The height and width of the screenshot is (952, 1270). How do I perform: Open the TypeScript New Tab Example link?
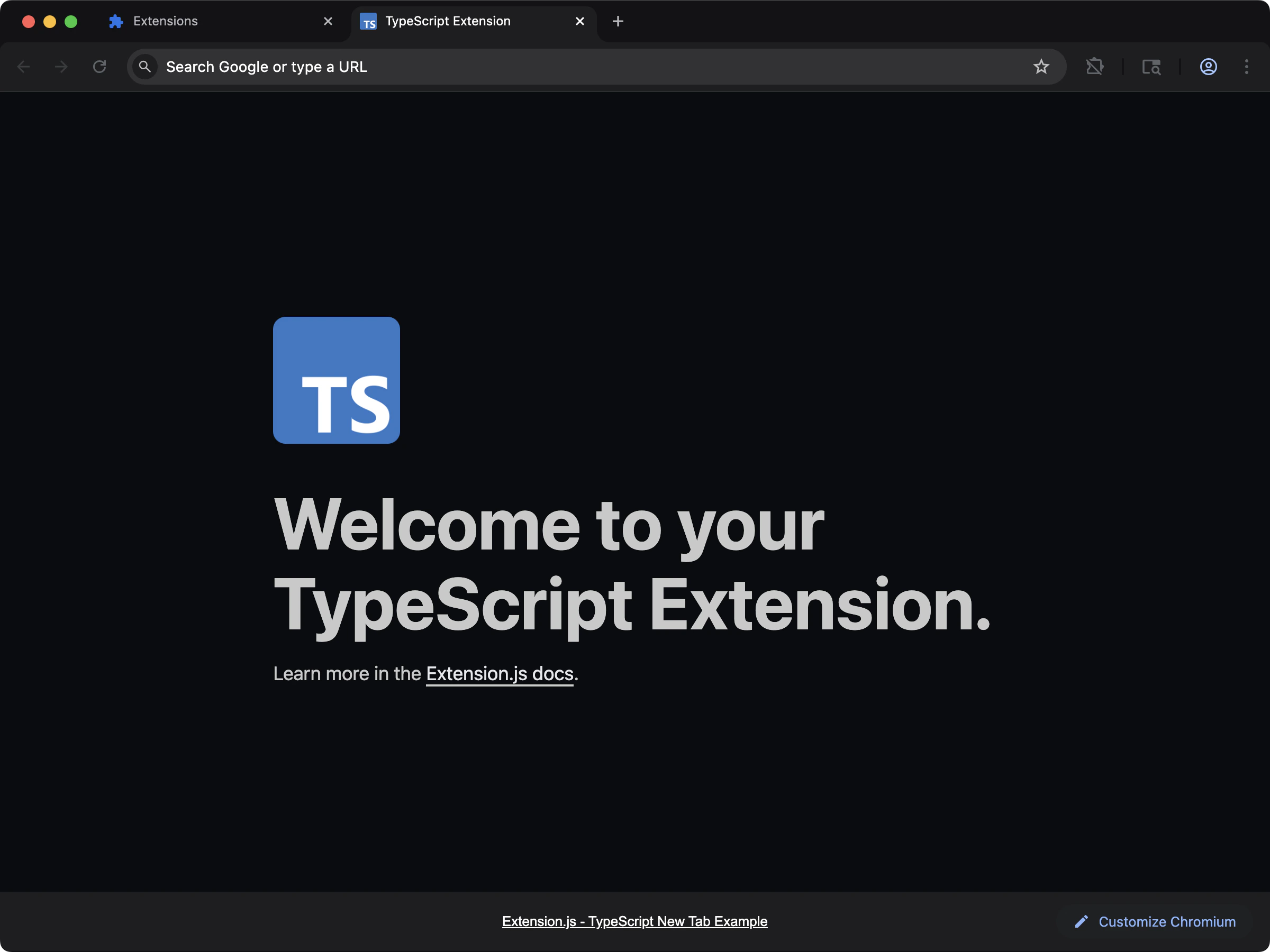pos(635,921)
